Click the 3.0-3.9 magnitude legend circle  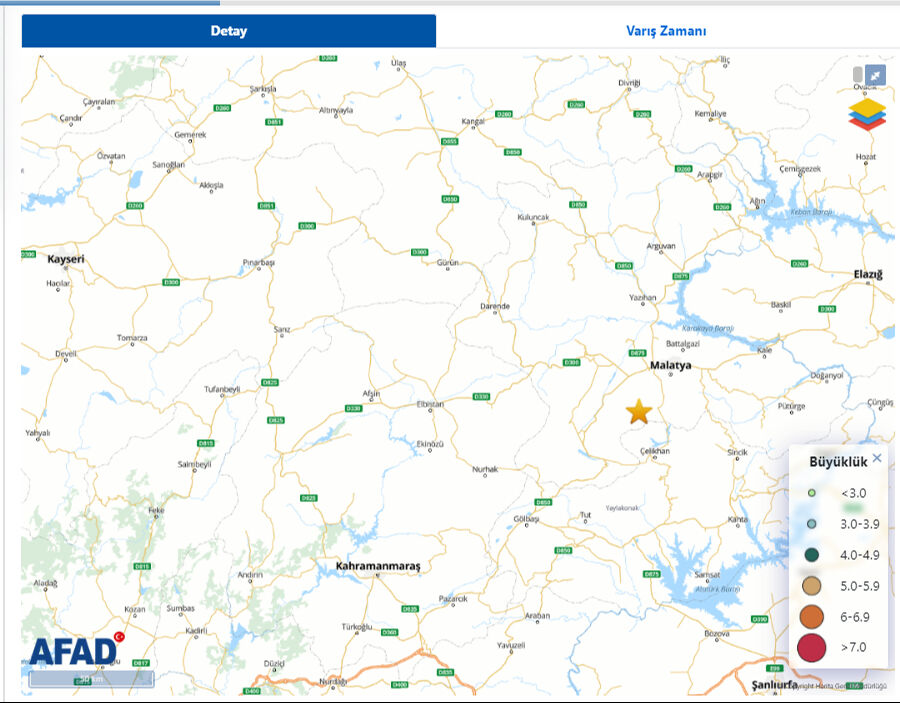coord(812,524)
